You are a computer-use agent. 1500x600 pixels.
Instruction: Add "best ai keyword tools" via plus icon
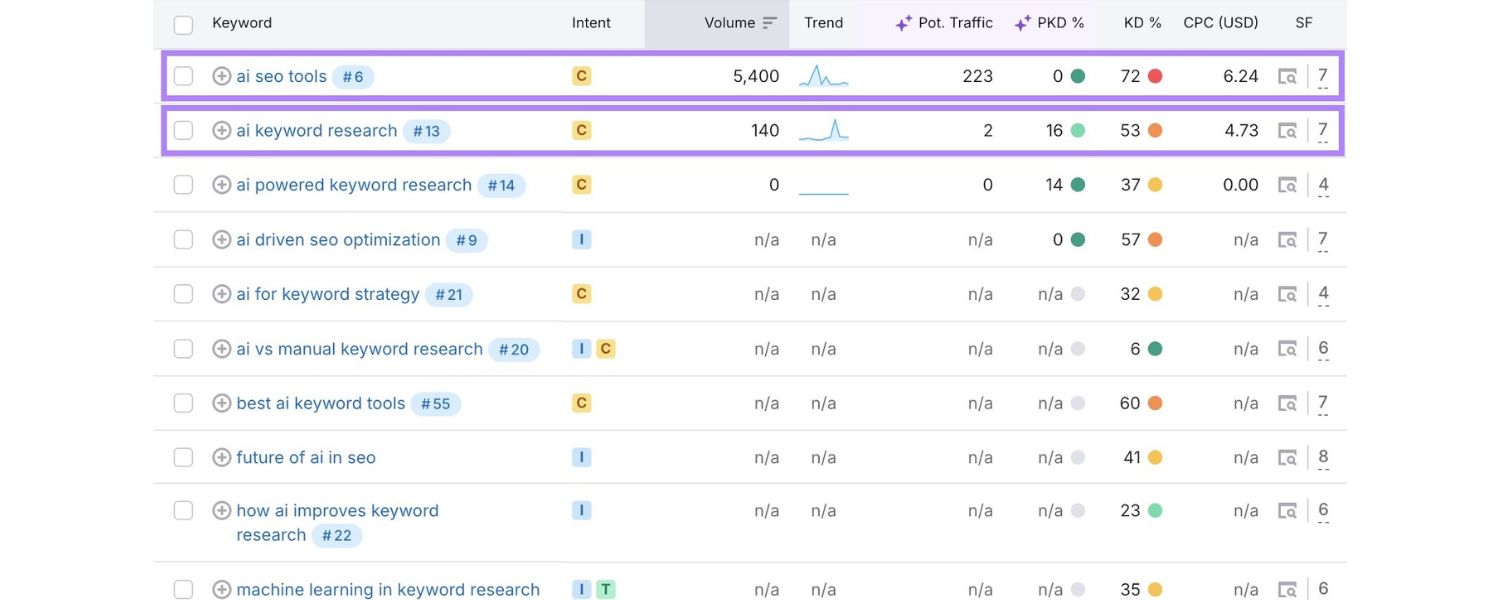pyautogui.click(x=221, y=402)
